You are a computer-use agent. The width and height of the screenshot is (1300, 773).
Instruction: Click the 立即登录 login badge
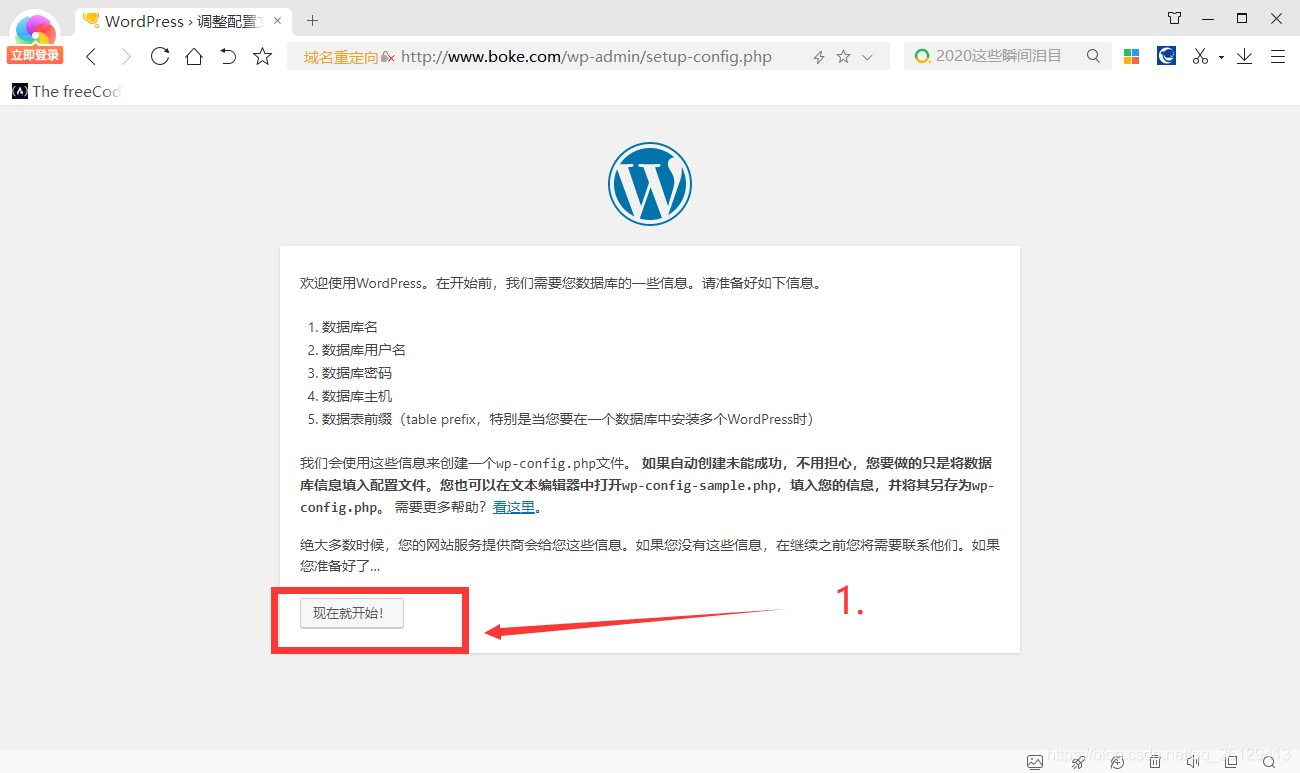[x=36, y=55]
